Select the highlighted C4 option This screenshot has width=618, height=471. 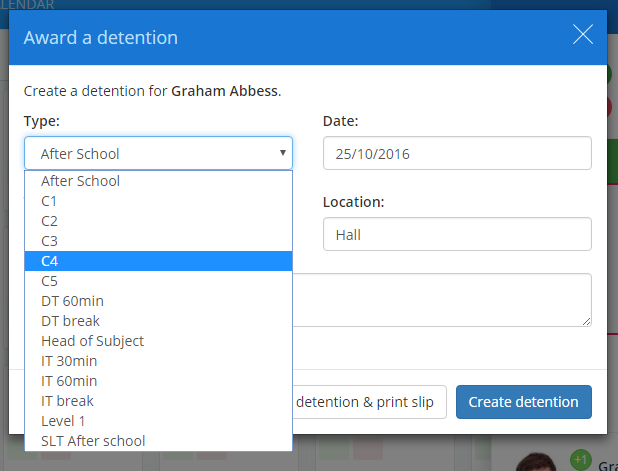(x=158, y=261)
